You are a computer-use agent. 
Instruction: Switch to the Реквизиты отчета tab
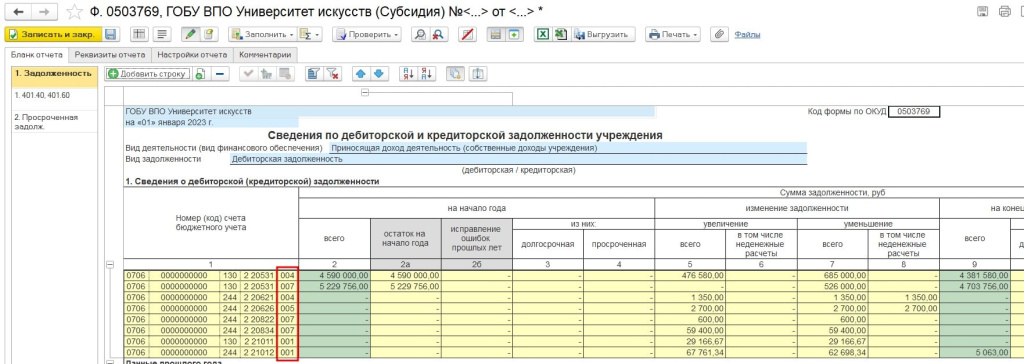click(x=110, y=55)
